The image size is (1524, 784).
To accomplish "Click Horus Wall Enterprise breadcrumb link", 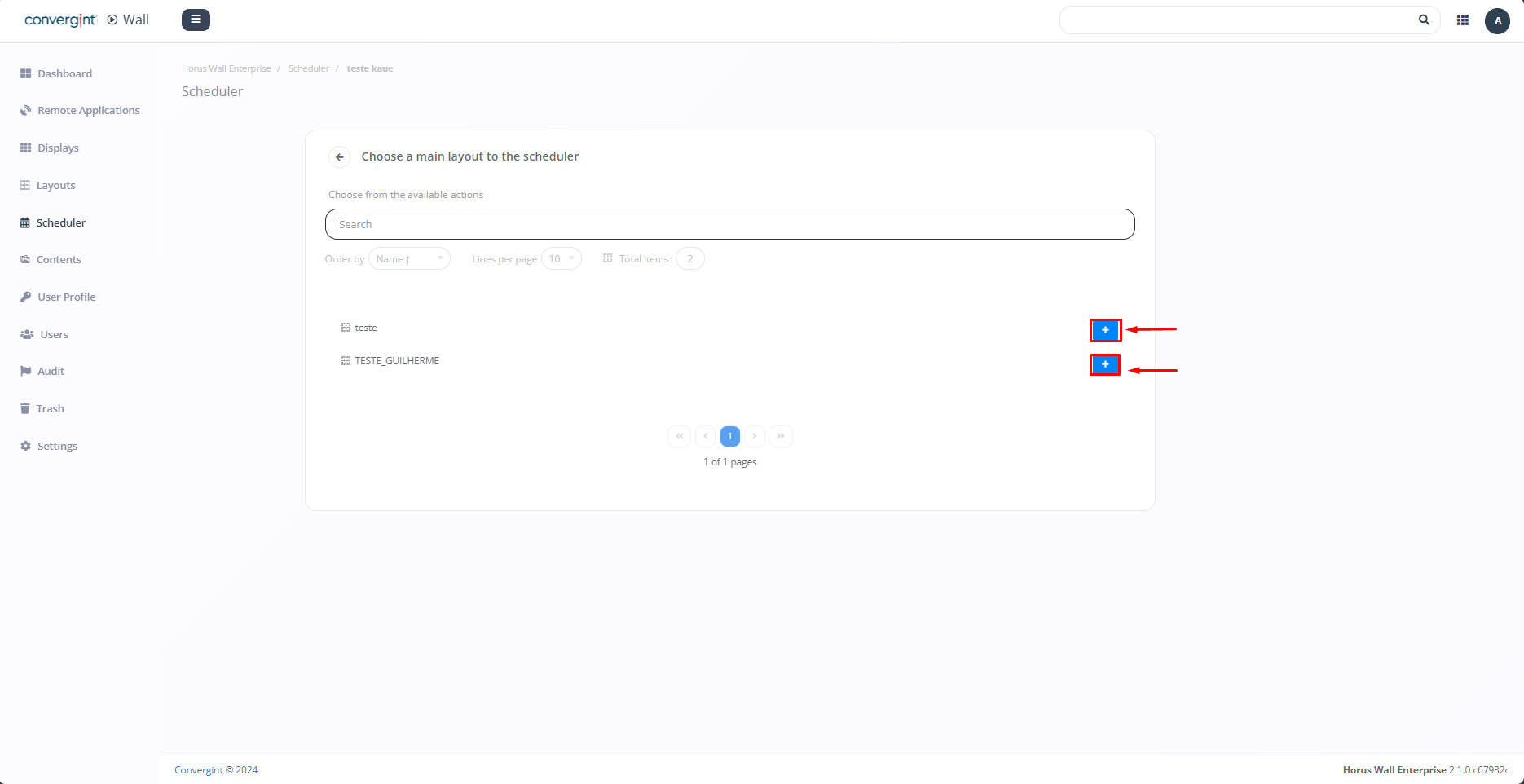I will (226, 68).
